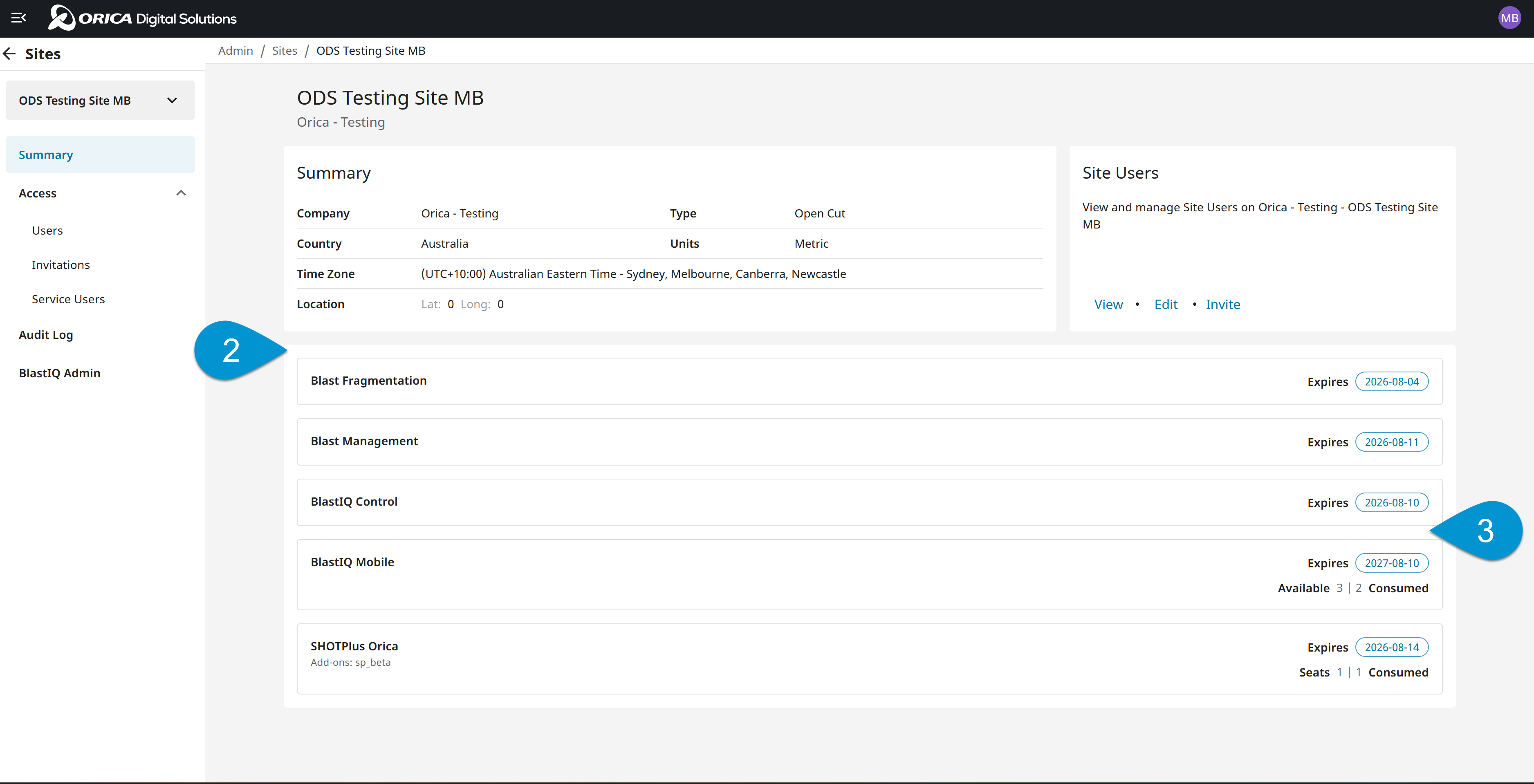The image size is (1534, 784).
Task: Click the Sites sidebar heading
Action: click(43, 54)
